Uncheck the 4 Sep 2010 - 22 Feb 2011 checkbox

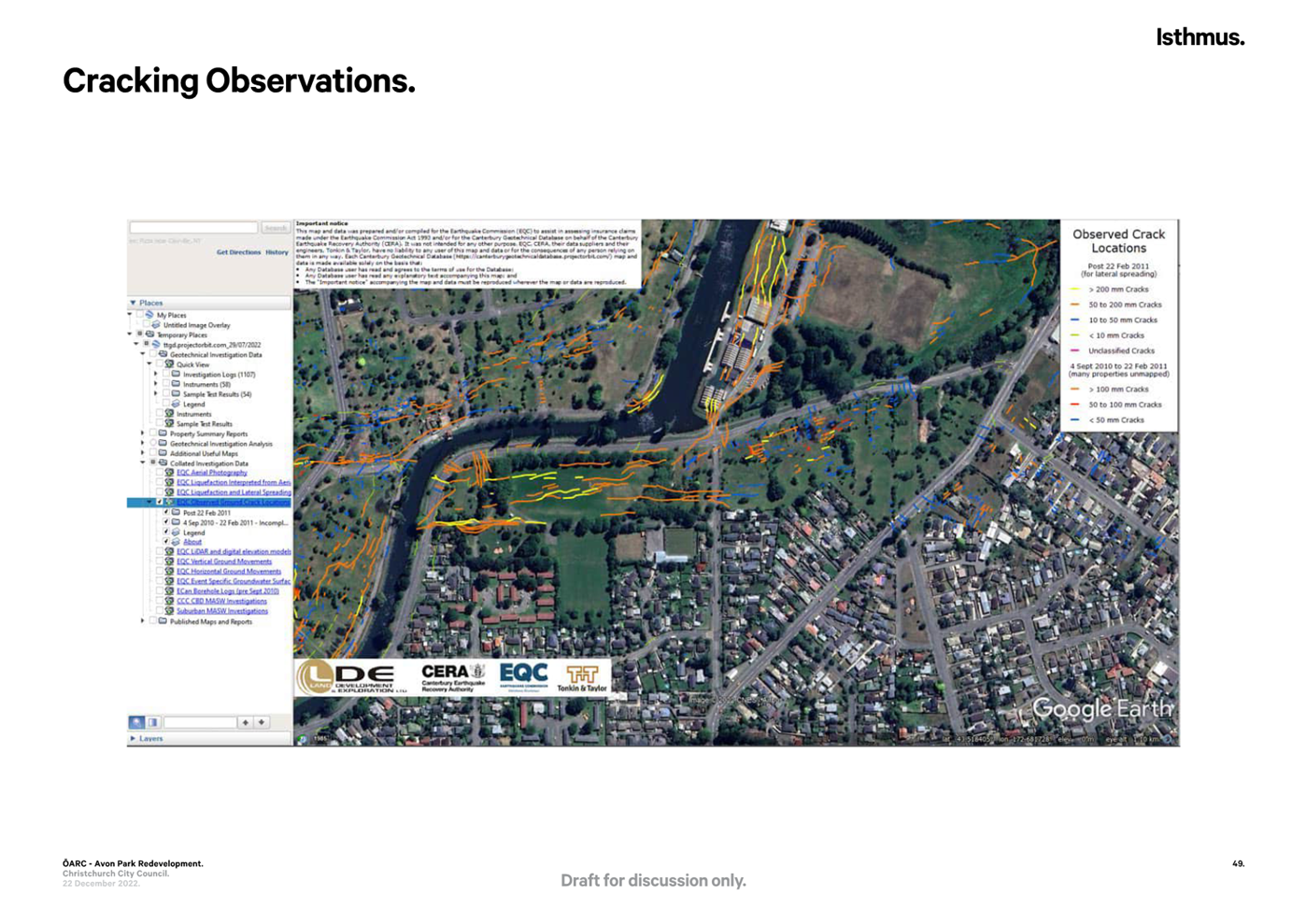tap(166, 522)
